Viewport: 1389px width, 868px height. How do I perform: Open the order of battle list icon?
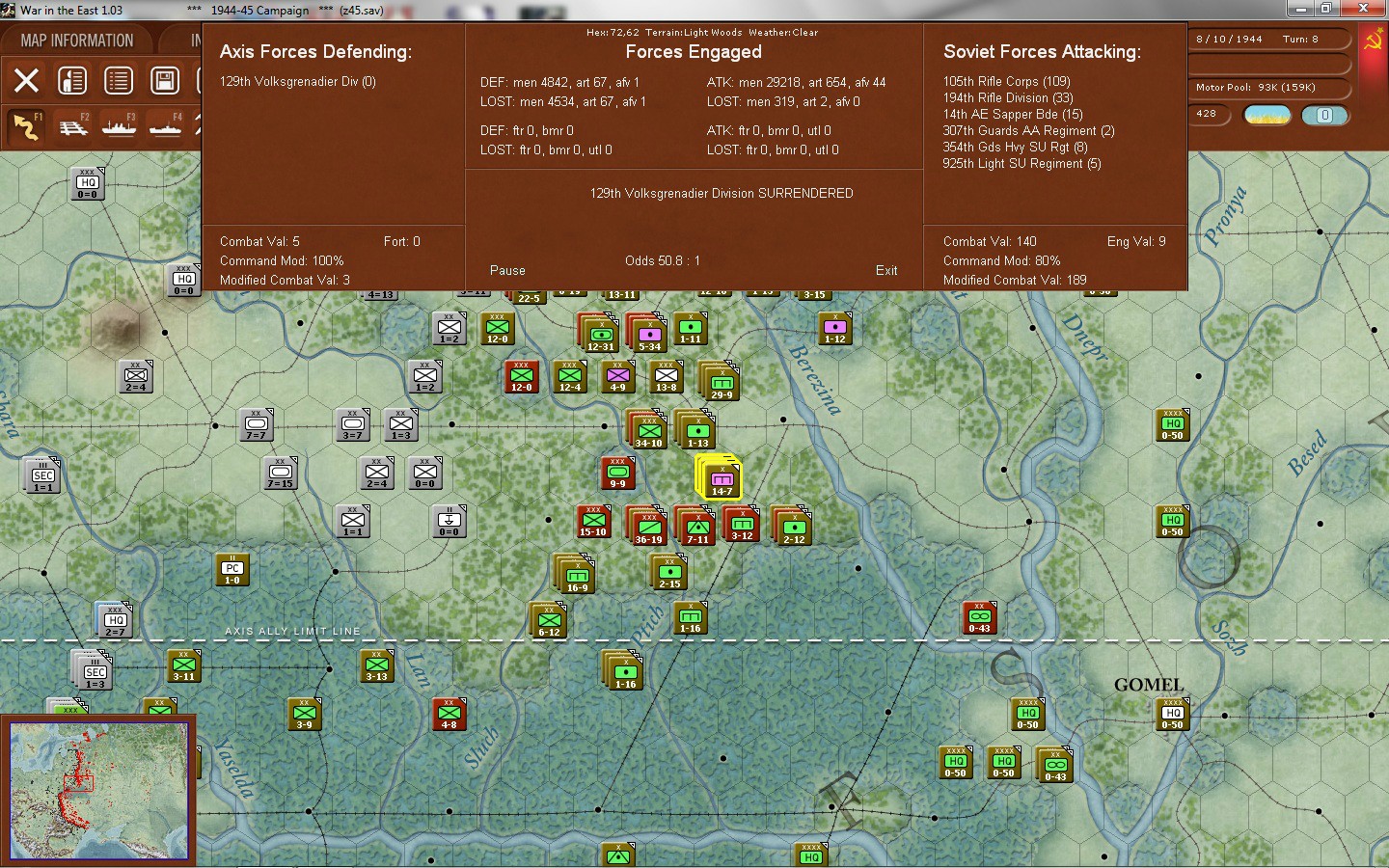(119, 80)
